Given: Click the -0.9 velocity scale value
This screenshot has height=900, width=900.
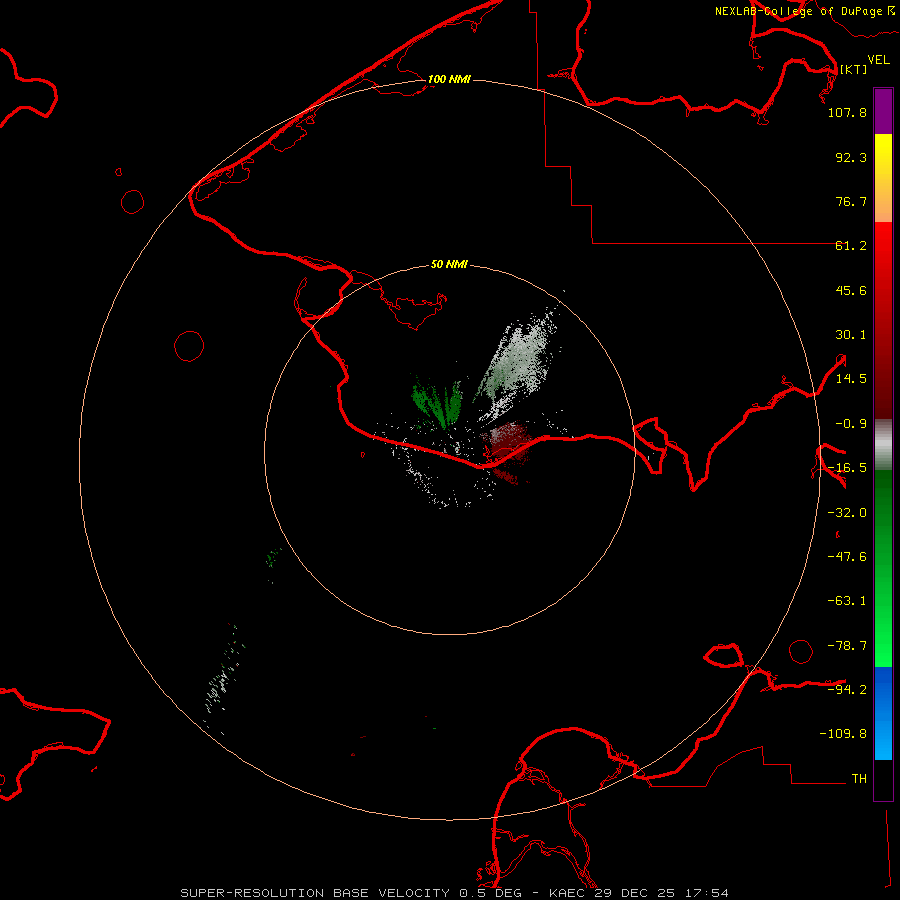Looking at the screenshot, I should (851, 424).
